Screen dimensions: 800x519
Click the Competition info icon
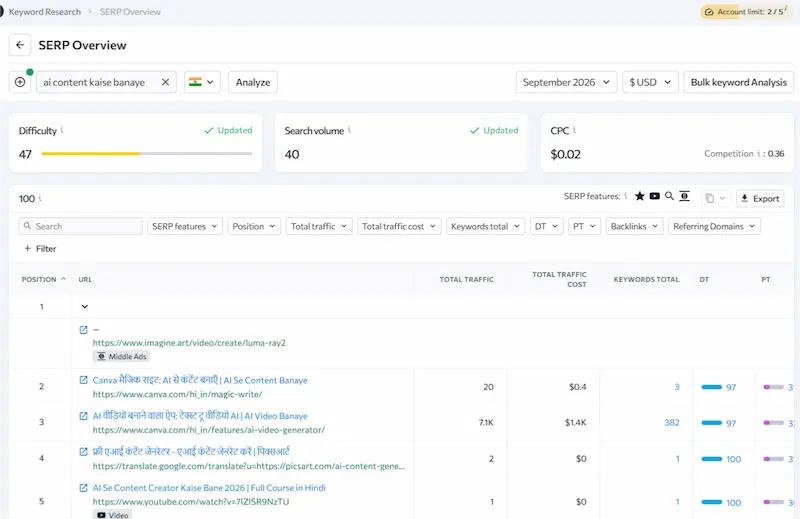pyautogui.click(x=758, y=153)
